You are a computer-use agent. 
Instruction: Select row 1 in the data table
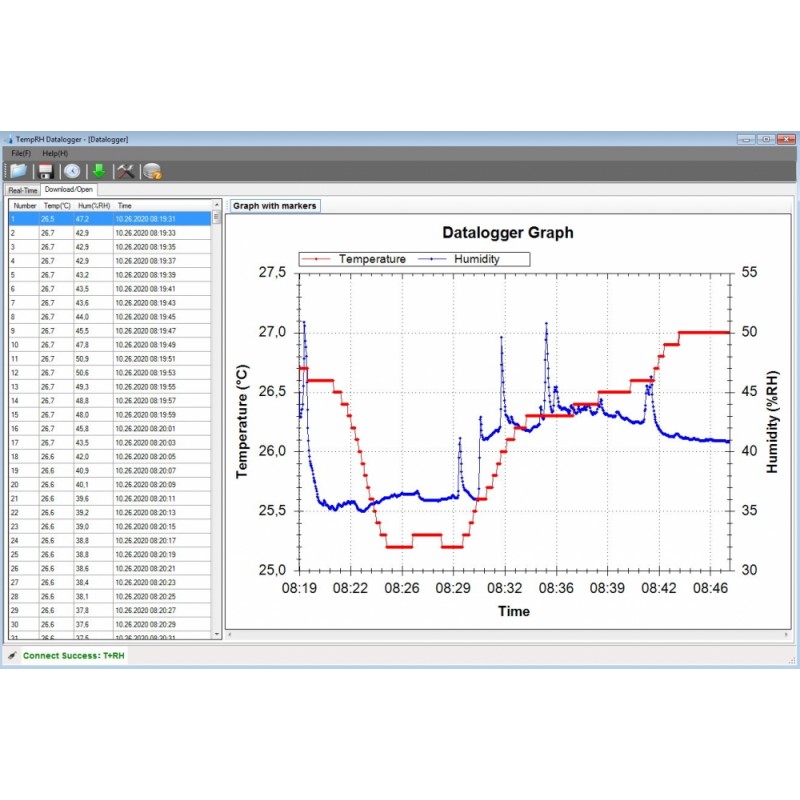click(110, 218)
